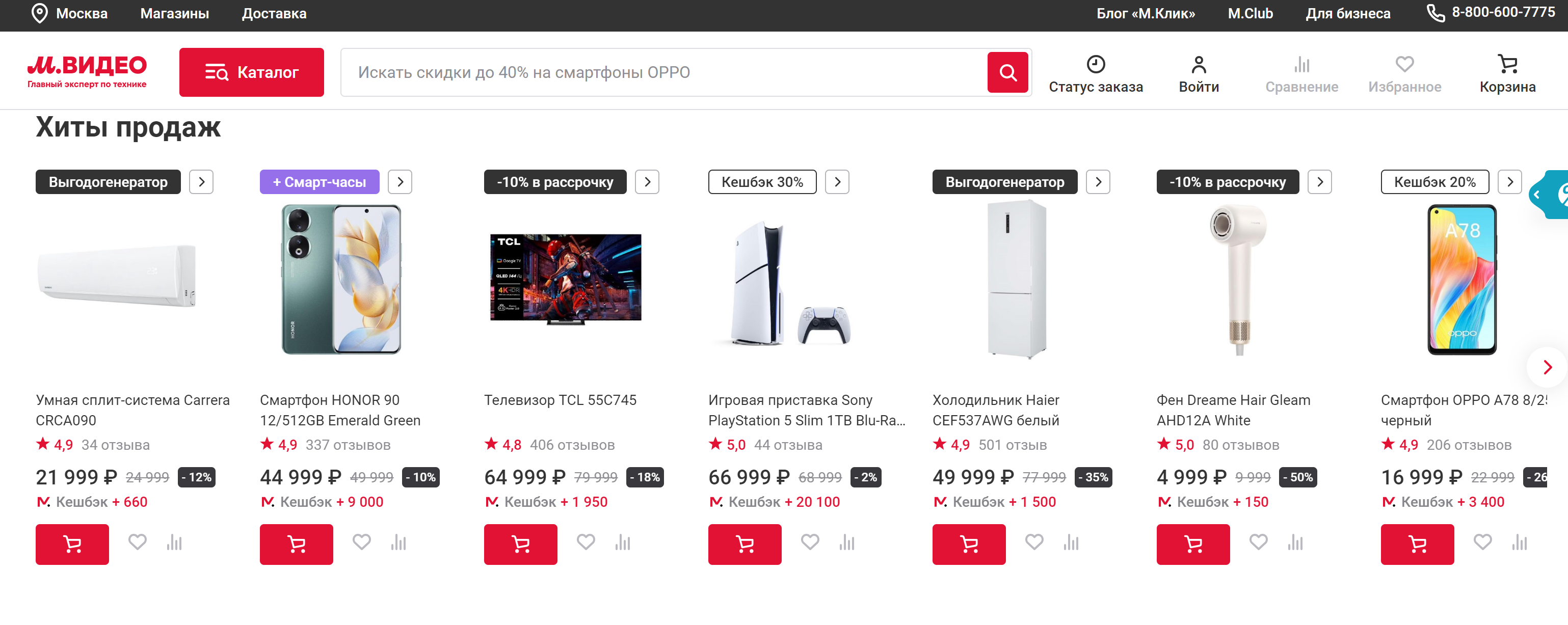Image resolution: width=1568 pixels, height=625 pixels.
Task: Open Телевизор TCL 55C745 product link
Action: pos(560,400)
